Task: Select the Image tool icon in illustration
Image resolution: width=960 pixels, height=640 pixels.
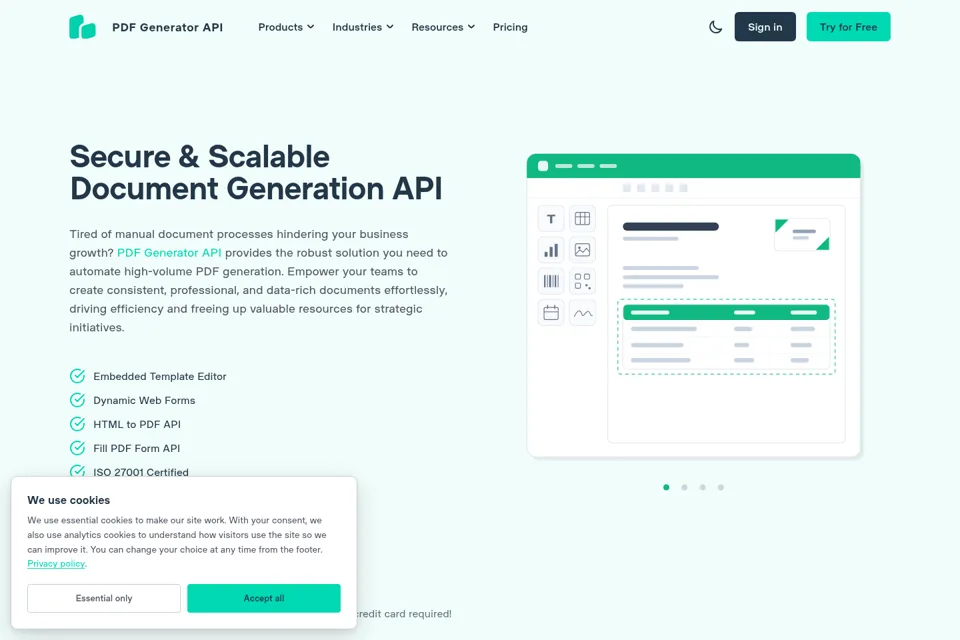Action: click(x=582, y=250)
